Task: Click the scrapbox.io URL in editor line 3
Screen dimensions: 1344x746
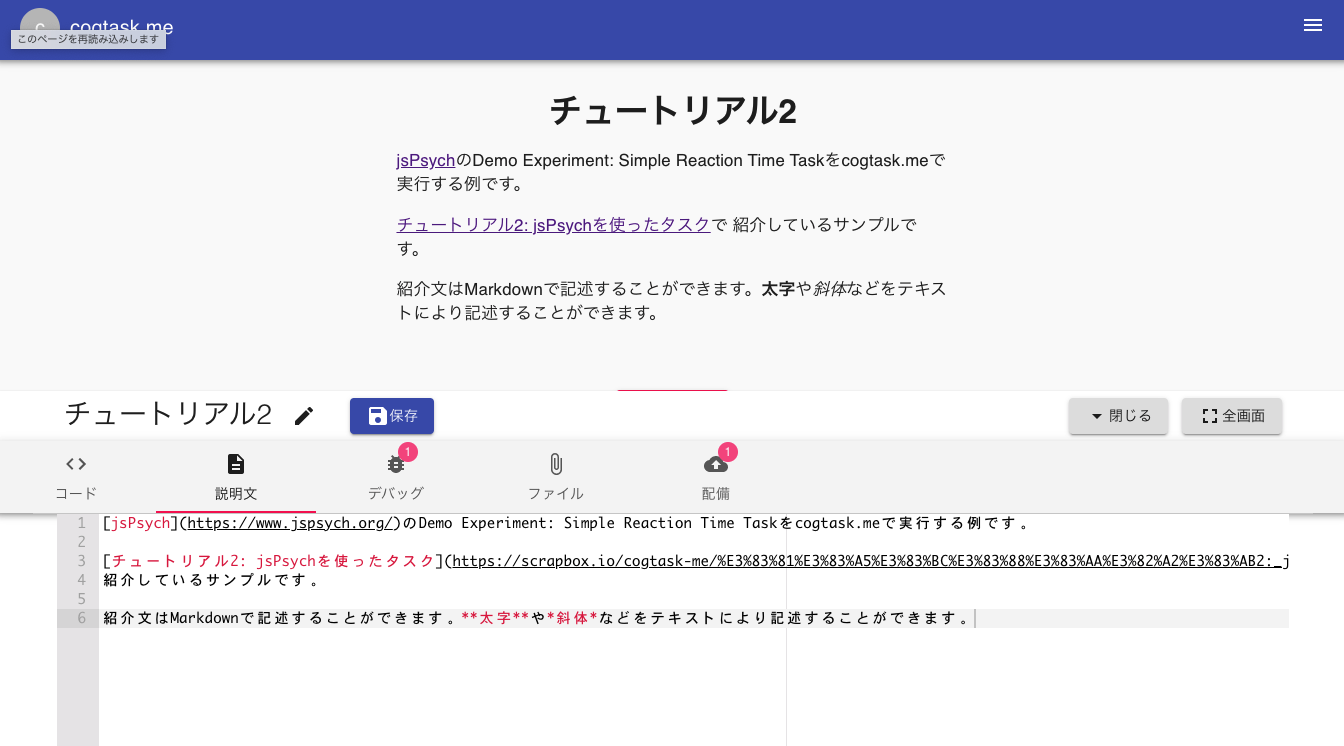Action: (x=868, y=561)
